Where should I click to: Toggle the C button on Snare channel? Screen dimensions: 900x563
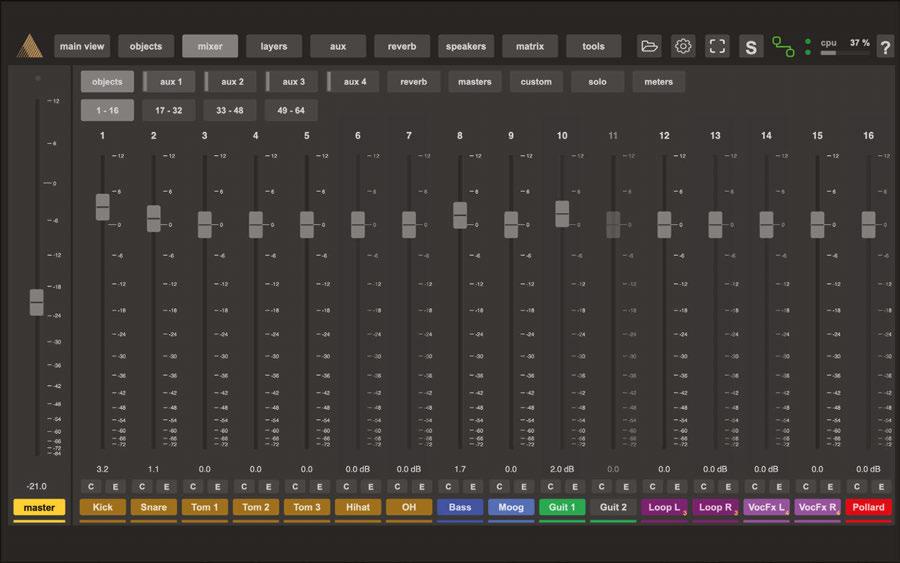click(x=141, y=487)
